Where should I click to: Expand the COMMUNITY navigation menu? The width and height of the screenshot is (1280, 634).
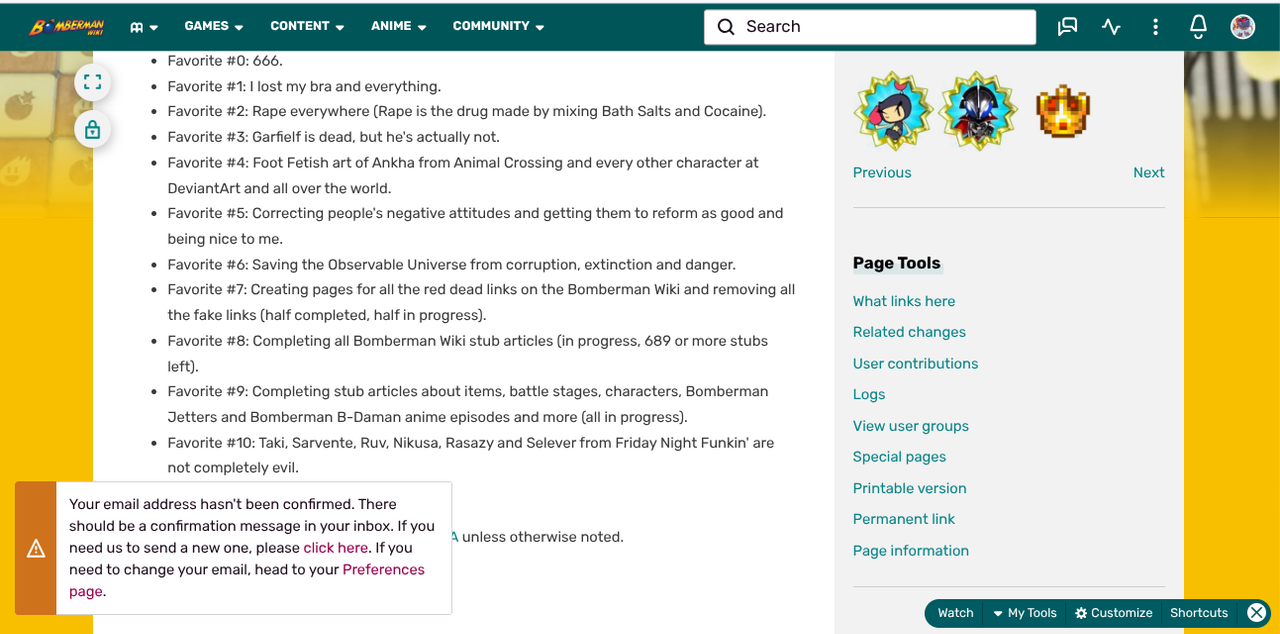(498, 26)
